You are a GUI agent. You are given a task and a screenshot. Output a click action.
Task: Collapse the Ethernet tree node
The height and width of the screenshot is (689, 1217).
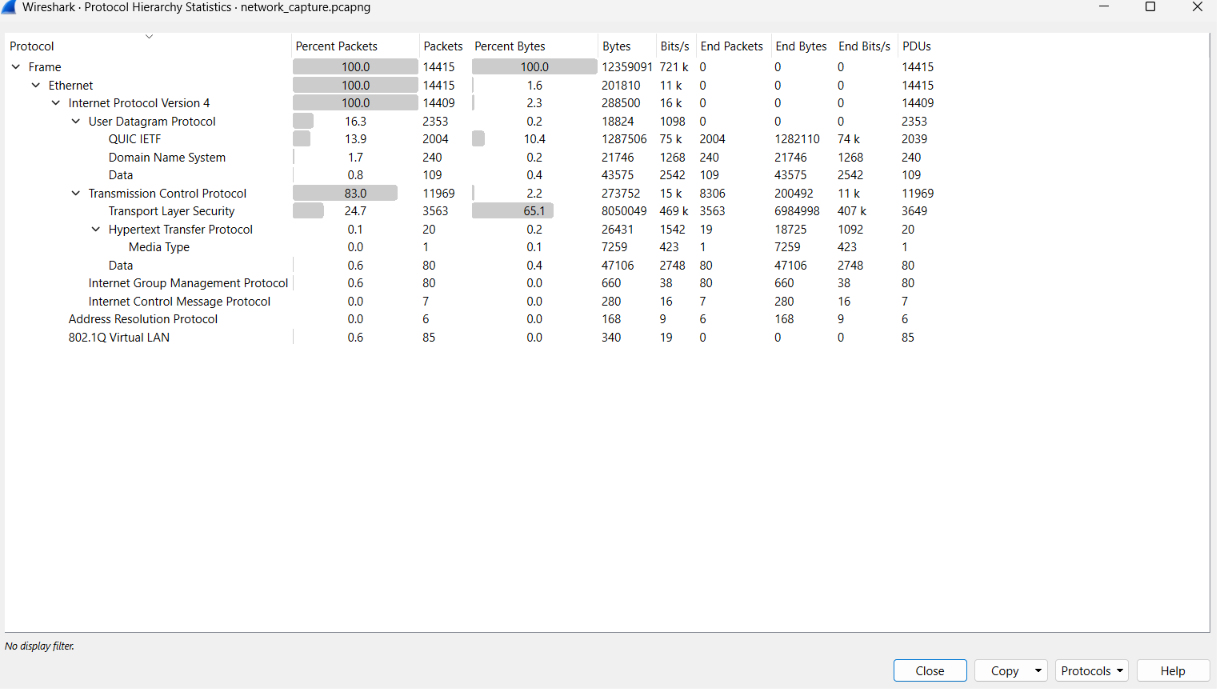[36, 85]
